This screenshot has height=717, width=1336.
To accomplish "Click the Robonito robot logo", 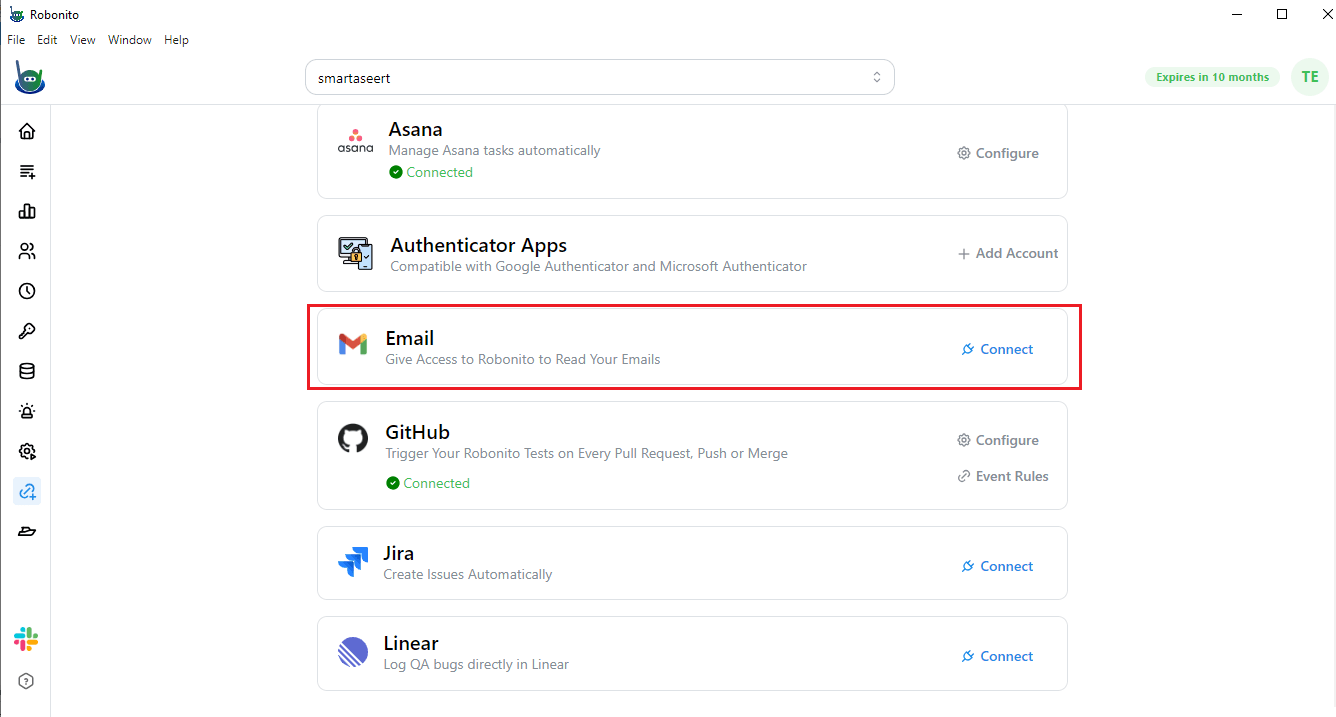I will point(30,77).
